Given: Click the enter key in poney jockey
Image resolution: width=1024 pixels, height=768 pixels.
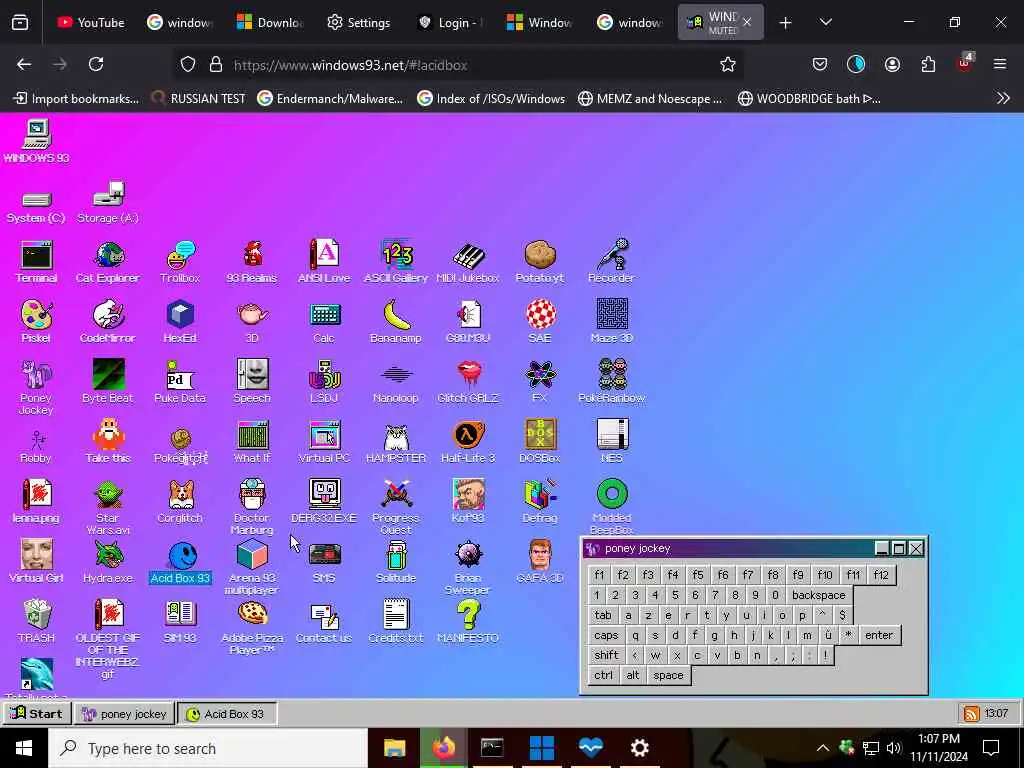Looking at the screenshot, I should (x=878, y=635).
